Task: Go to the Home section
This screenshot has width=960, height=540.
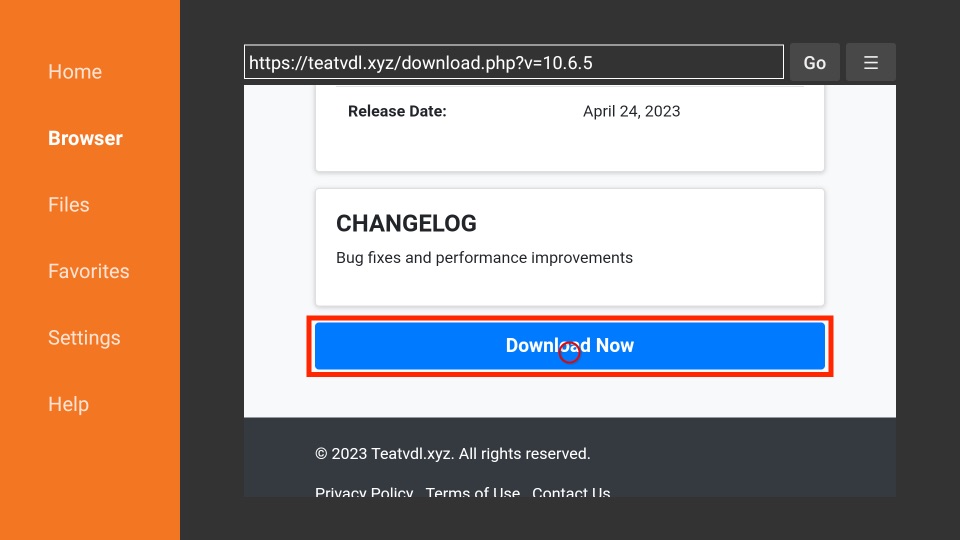Action: pos(75,72)
